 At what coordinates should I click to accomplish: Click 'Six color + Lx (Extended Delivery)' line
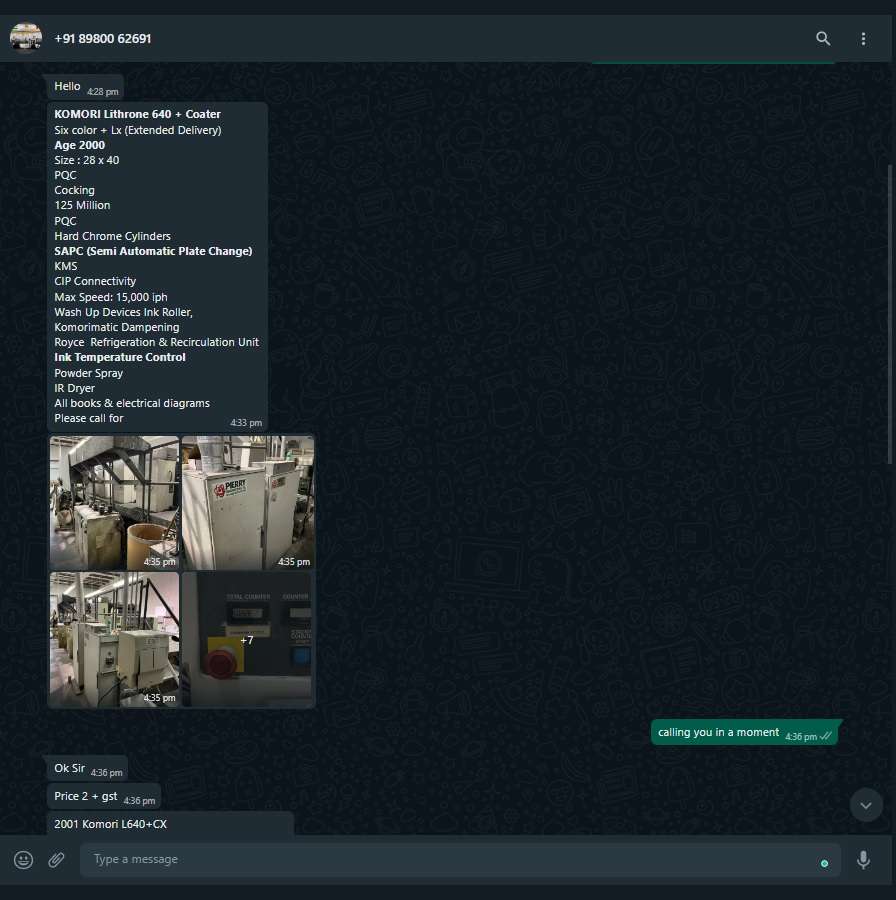138,130
